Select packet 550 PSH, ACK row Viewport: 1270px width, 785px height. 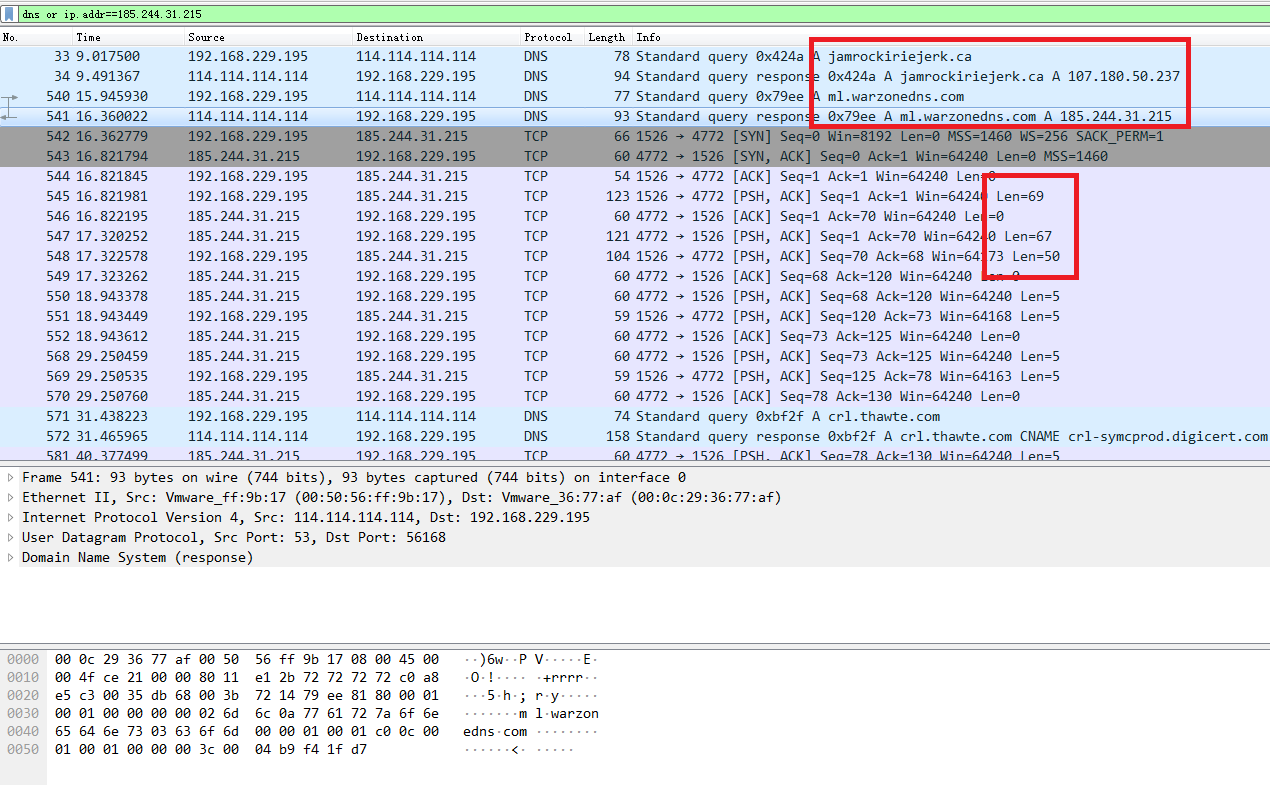pyautogui.click(x=635, y=296)
